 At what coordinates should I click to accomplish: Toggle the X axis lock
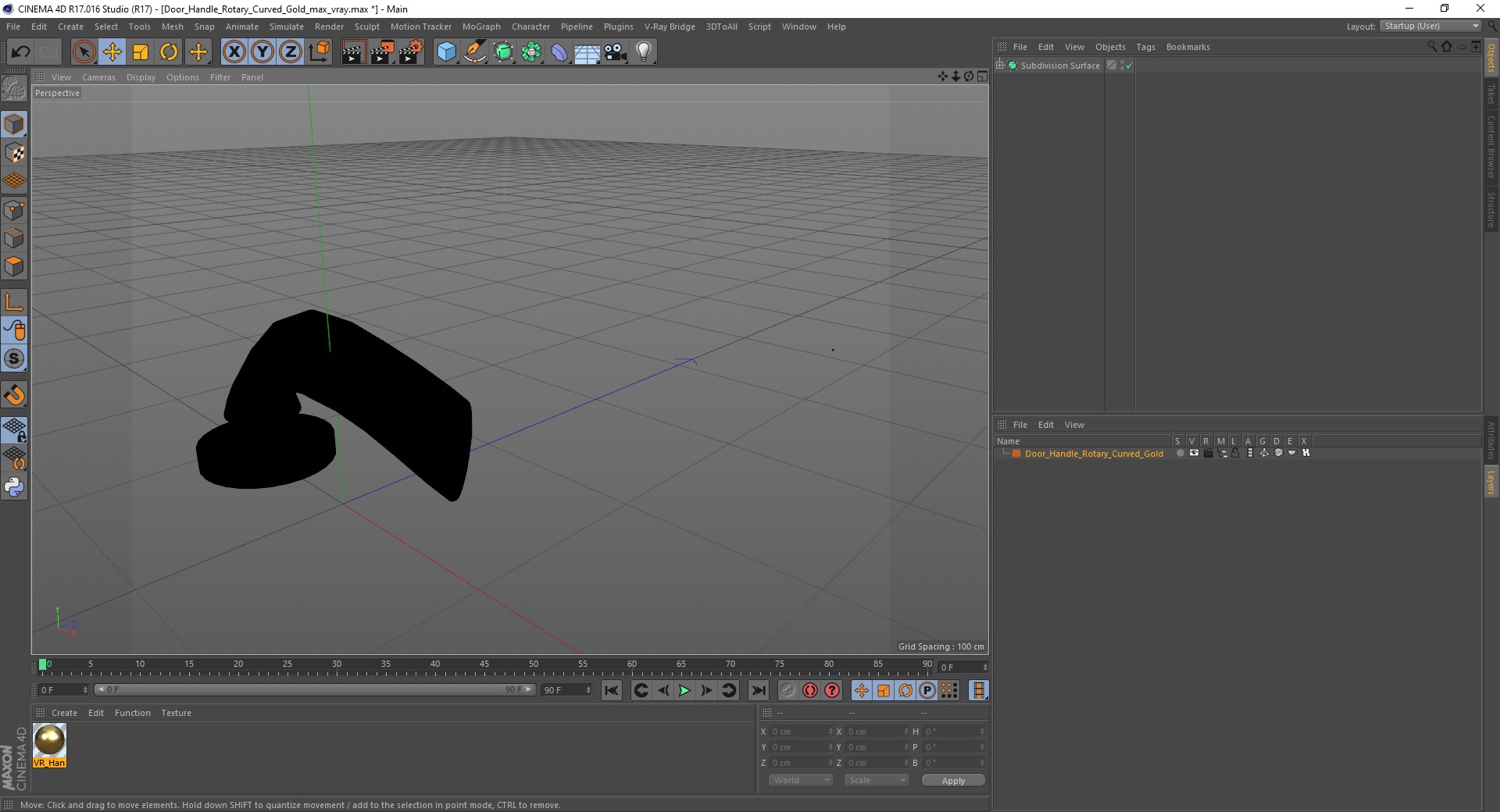[x=234, y=52]
